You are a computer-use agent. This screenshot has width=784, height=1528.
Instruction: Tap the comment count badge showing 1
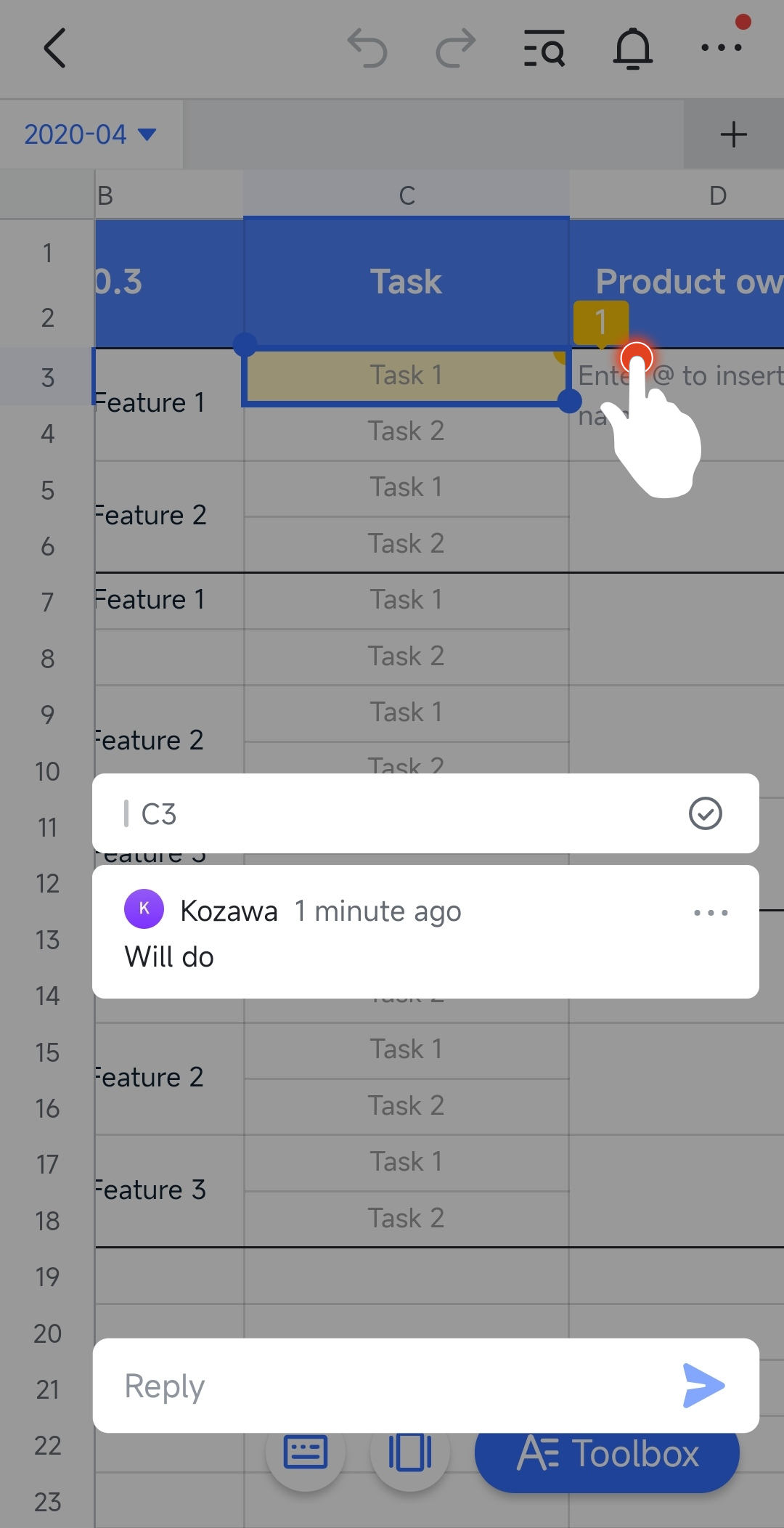pyautogui.click(x=600, y=321)
